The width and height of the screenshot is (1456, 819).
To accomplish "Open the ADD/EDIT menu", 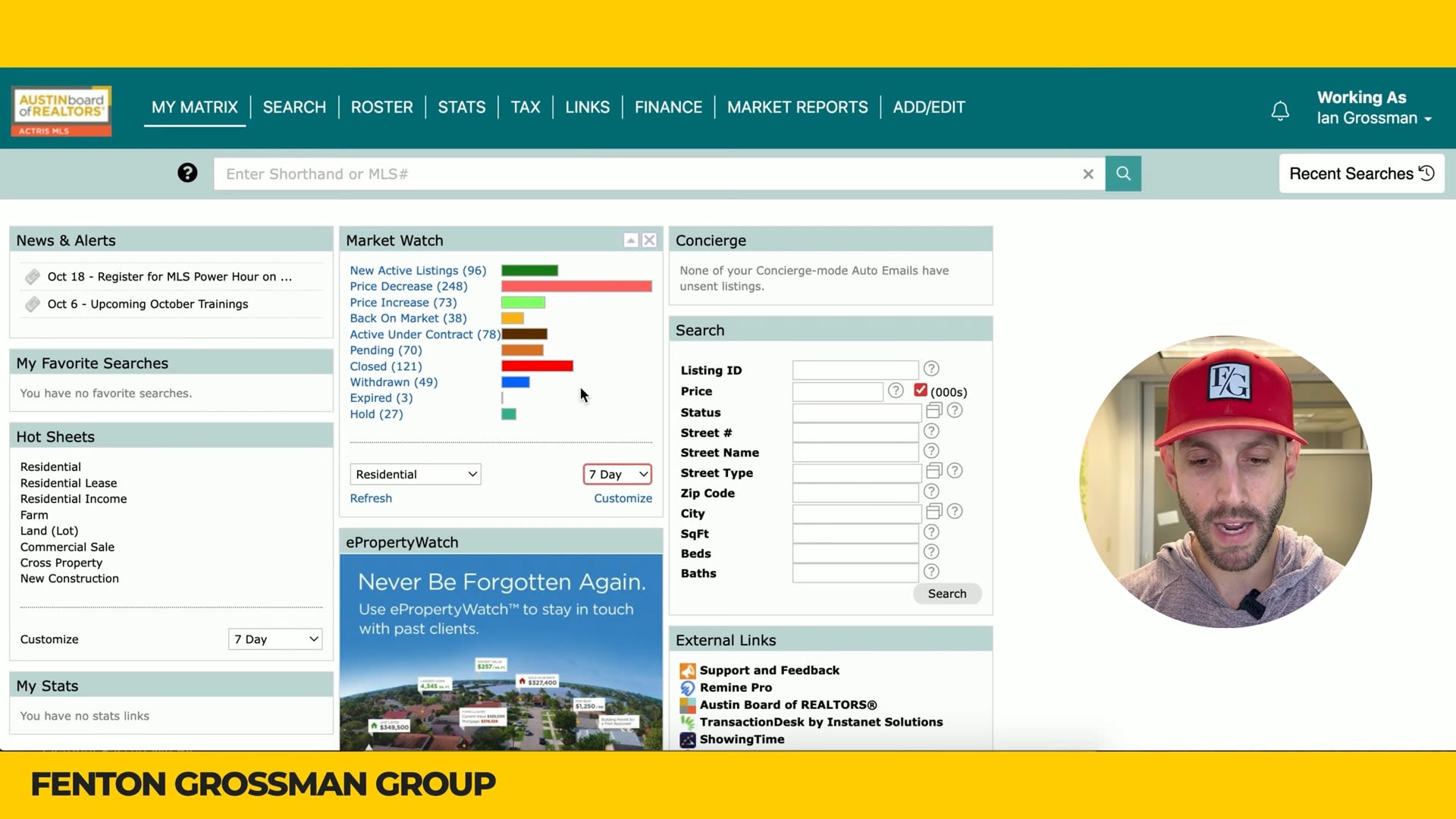I will [929, 107].
